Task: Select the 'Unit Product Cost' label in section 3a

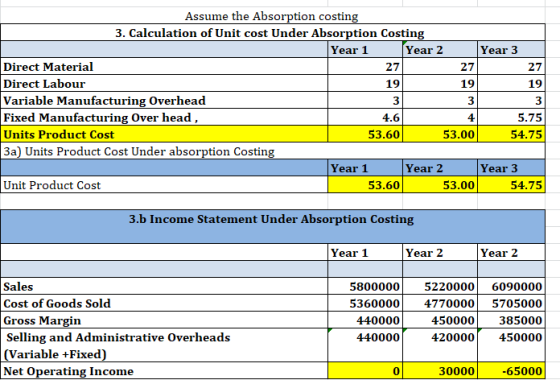Action: 52,185
